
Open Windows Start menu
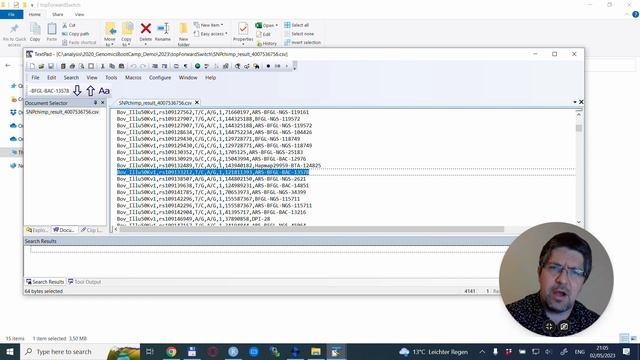9,351
